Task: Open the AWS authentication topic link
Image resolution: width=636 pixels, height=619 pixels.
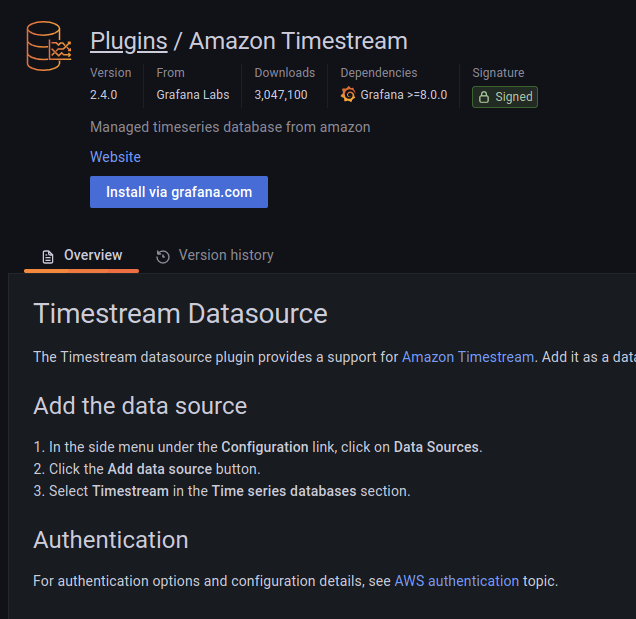Action: (457, 581)
